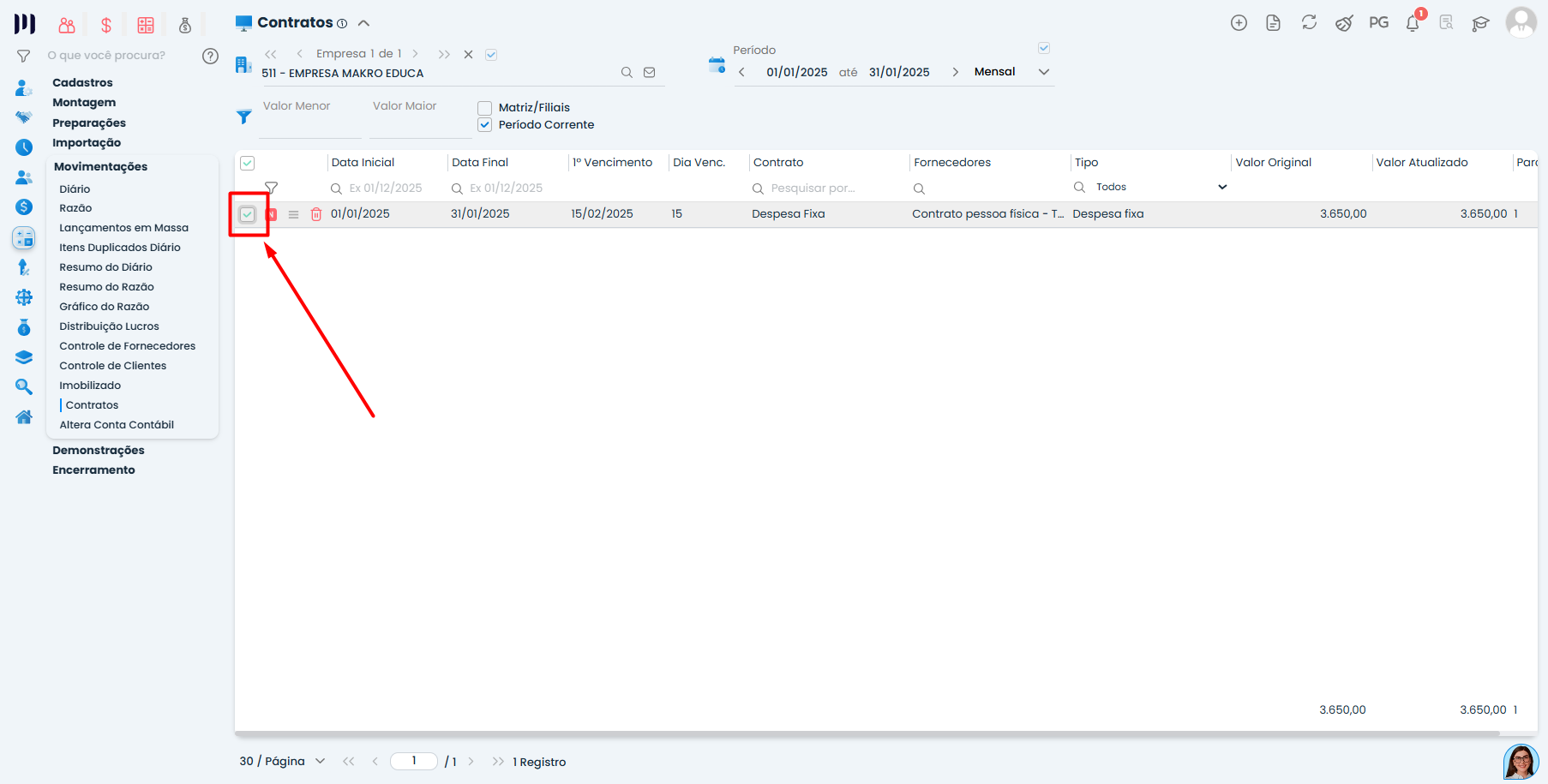Enable the Matriz/Filiais checkbox

[x=485, y=108]
